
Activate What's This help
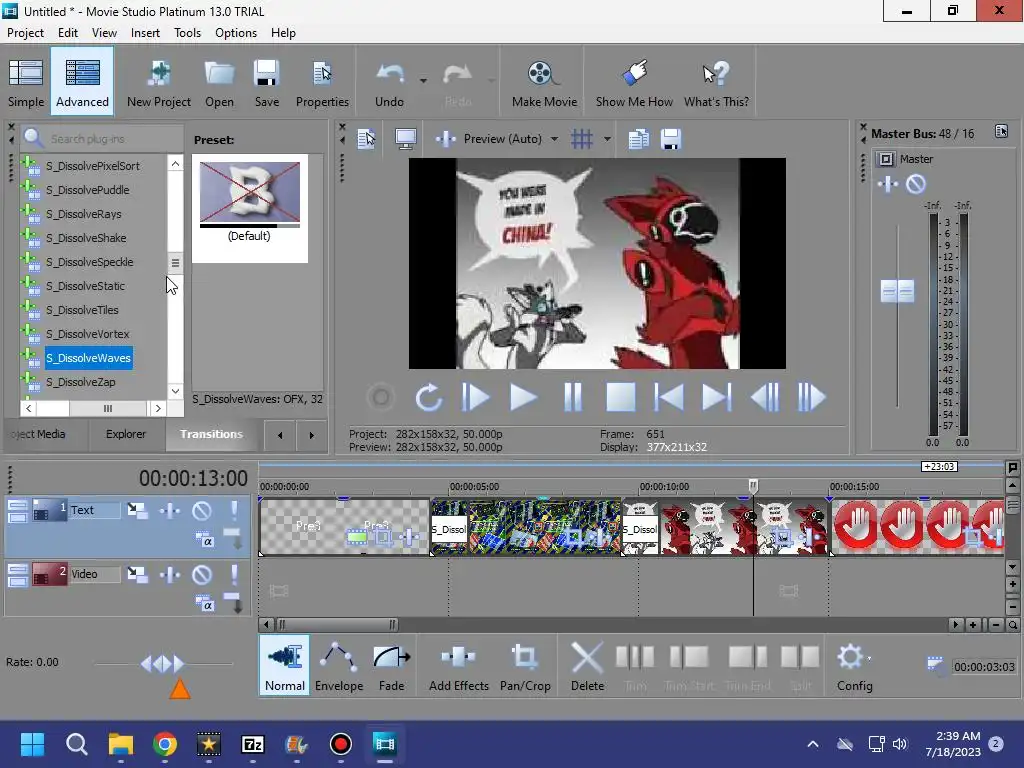point(716,82)
